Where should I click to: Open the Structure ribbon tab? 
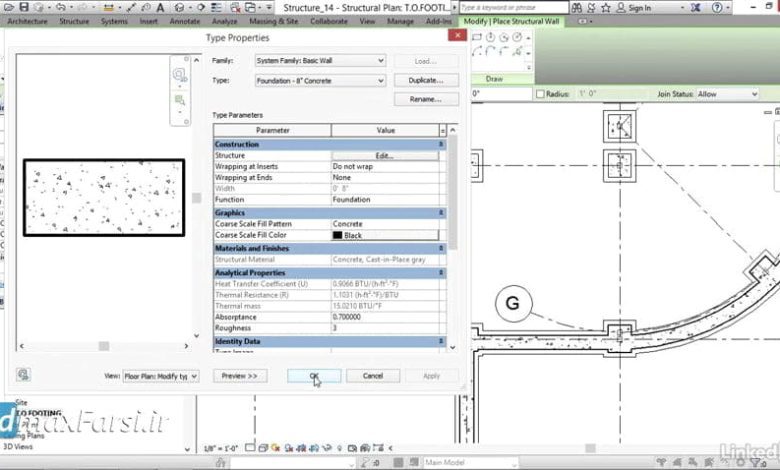point(74,21)
